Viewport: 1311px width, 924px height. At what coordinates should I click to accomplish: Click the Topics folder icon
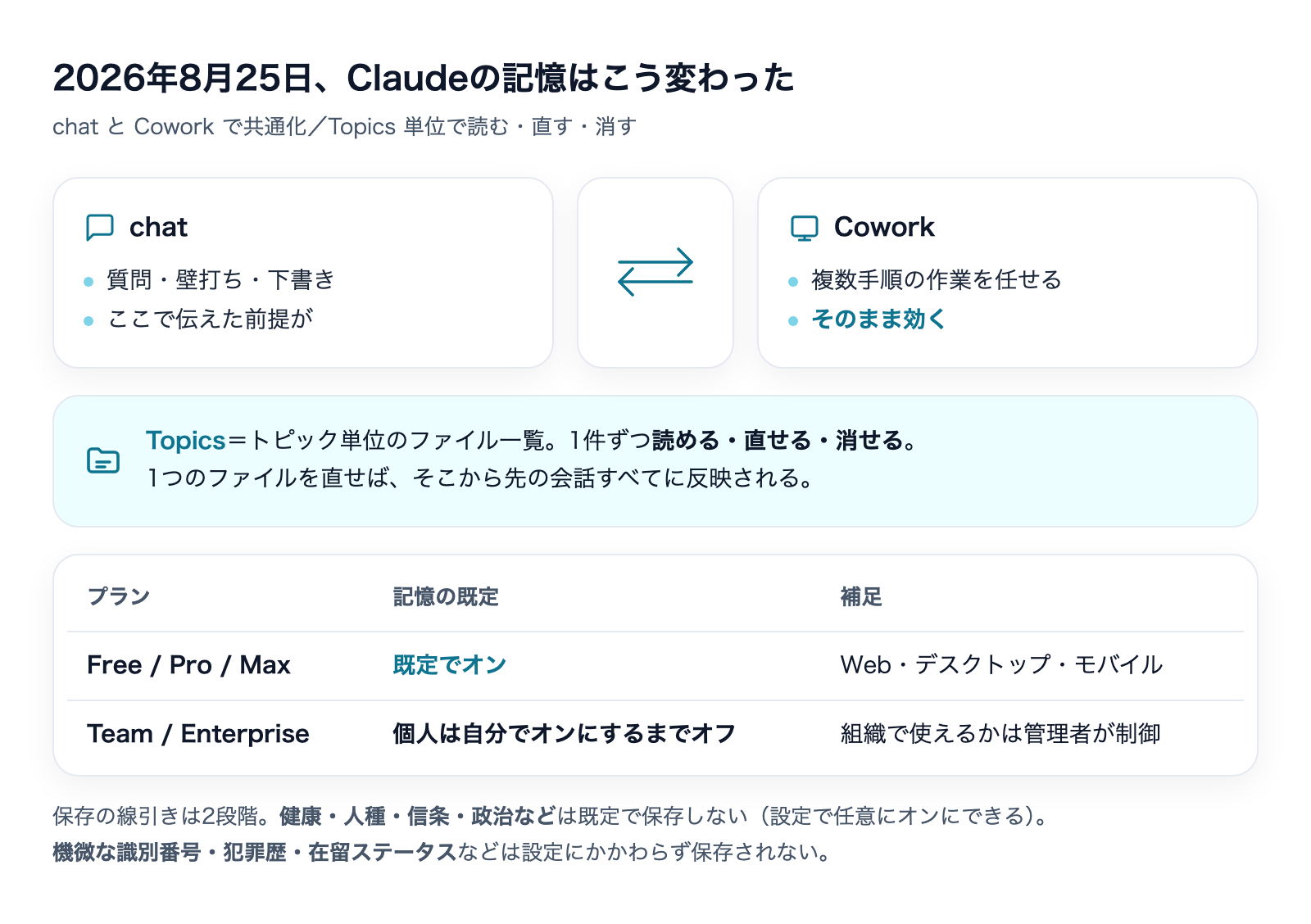[x=103, y=460]
